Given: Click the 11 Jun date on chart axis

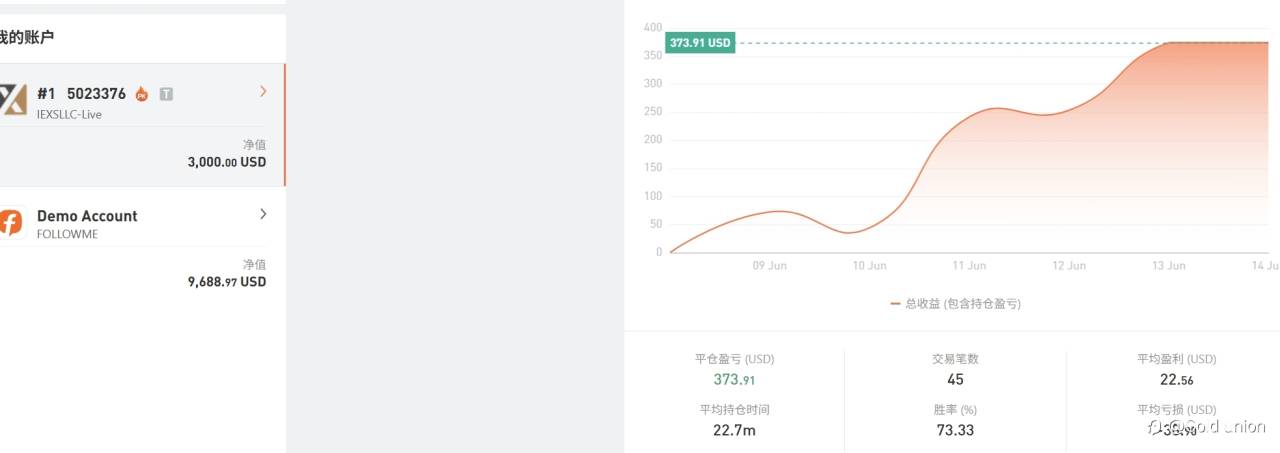Looking at the screenshot, I should point(969,266).
